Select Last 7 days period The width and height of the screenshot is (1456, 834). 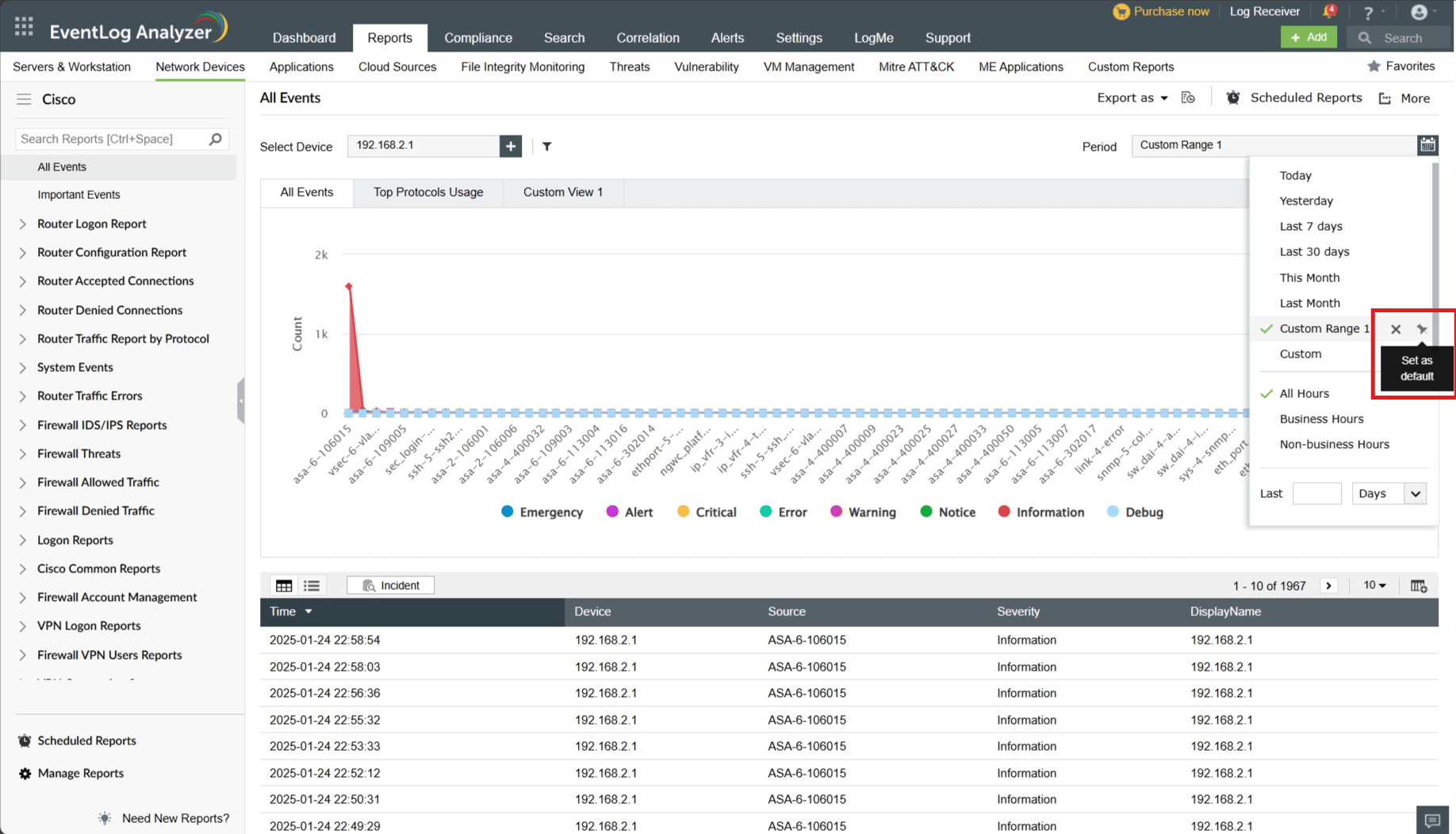(1311, 227)
